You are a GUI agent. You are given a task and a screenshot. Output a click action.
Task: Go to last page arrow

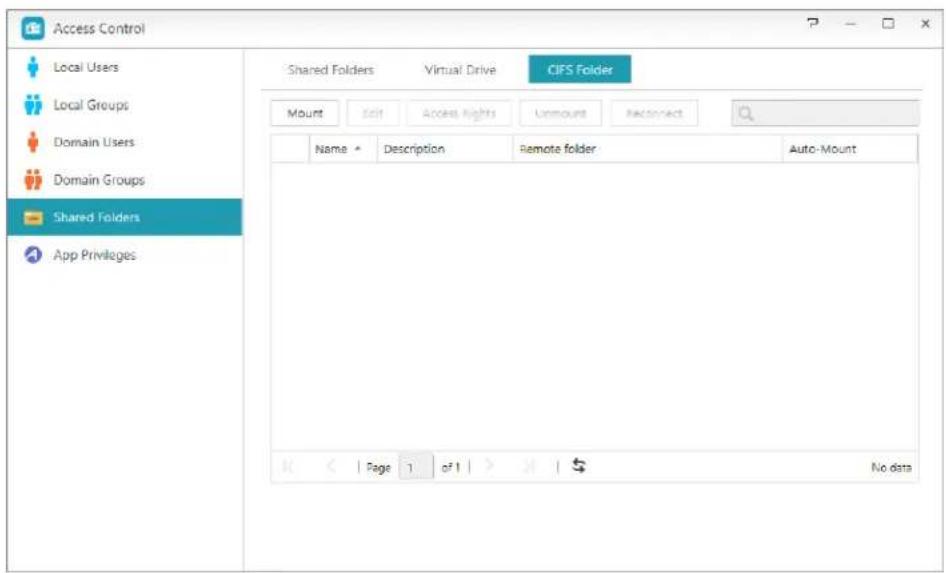(x=529, y=466)
